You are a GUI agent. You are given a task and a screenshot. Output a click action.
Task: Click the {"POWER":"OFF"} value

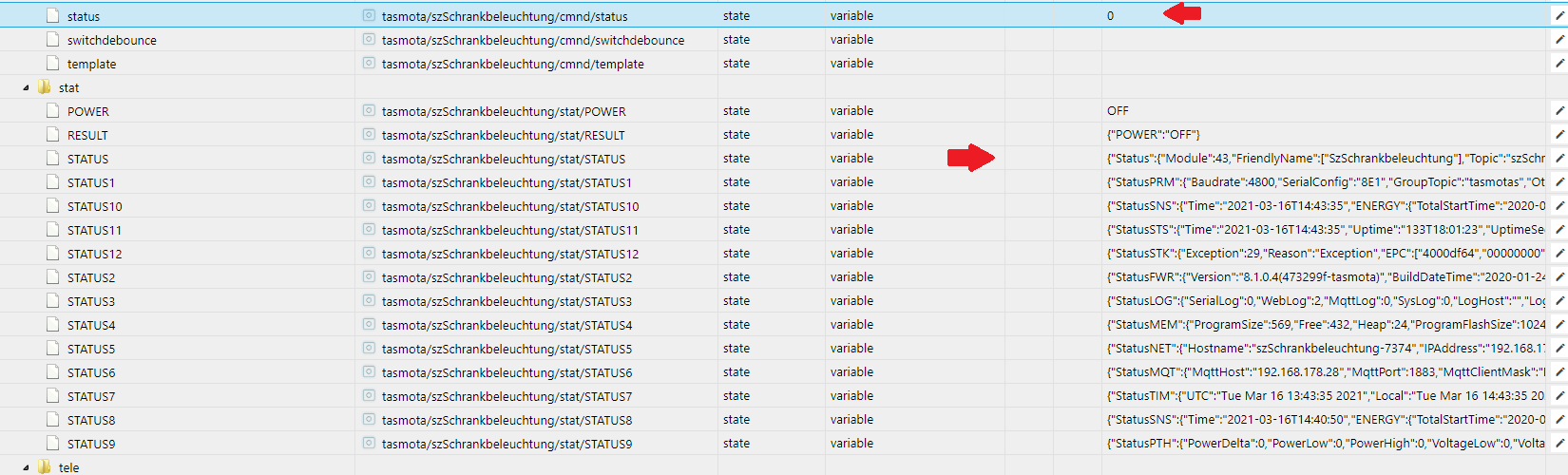[1154, 135]
